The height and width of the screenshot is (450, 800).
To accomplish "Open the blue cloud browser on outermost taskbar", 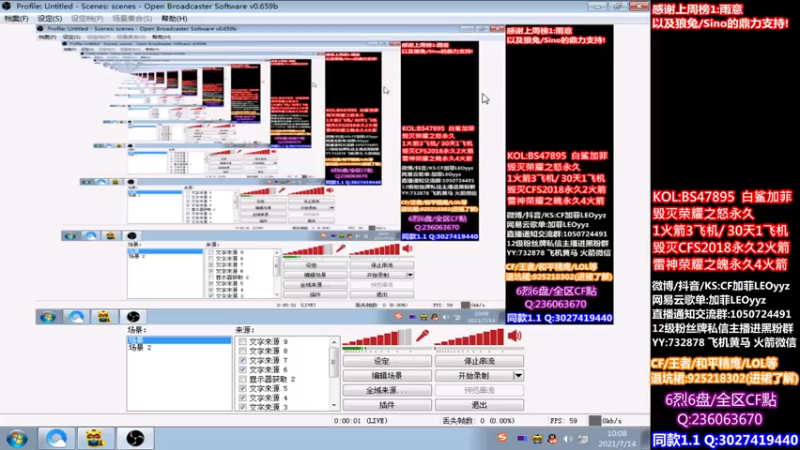I will pyautogui.click(x=56, y=439).
